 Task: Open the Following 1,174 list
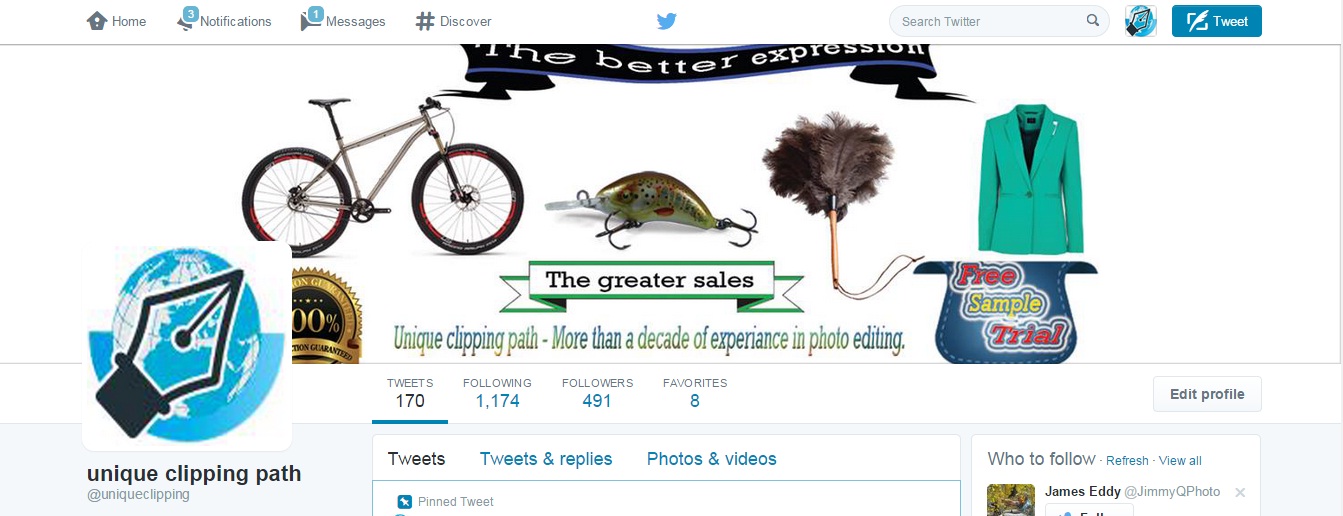[497, 393]
